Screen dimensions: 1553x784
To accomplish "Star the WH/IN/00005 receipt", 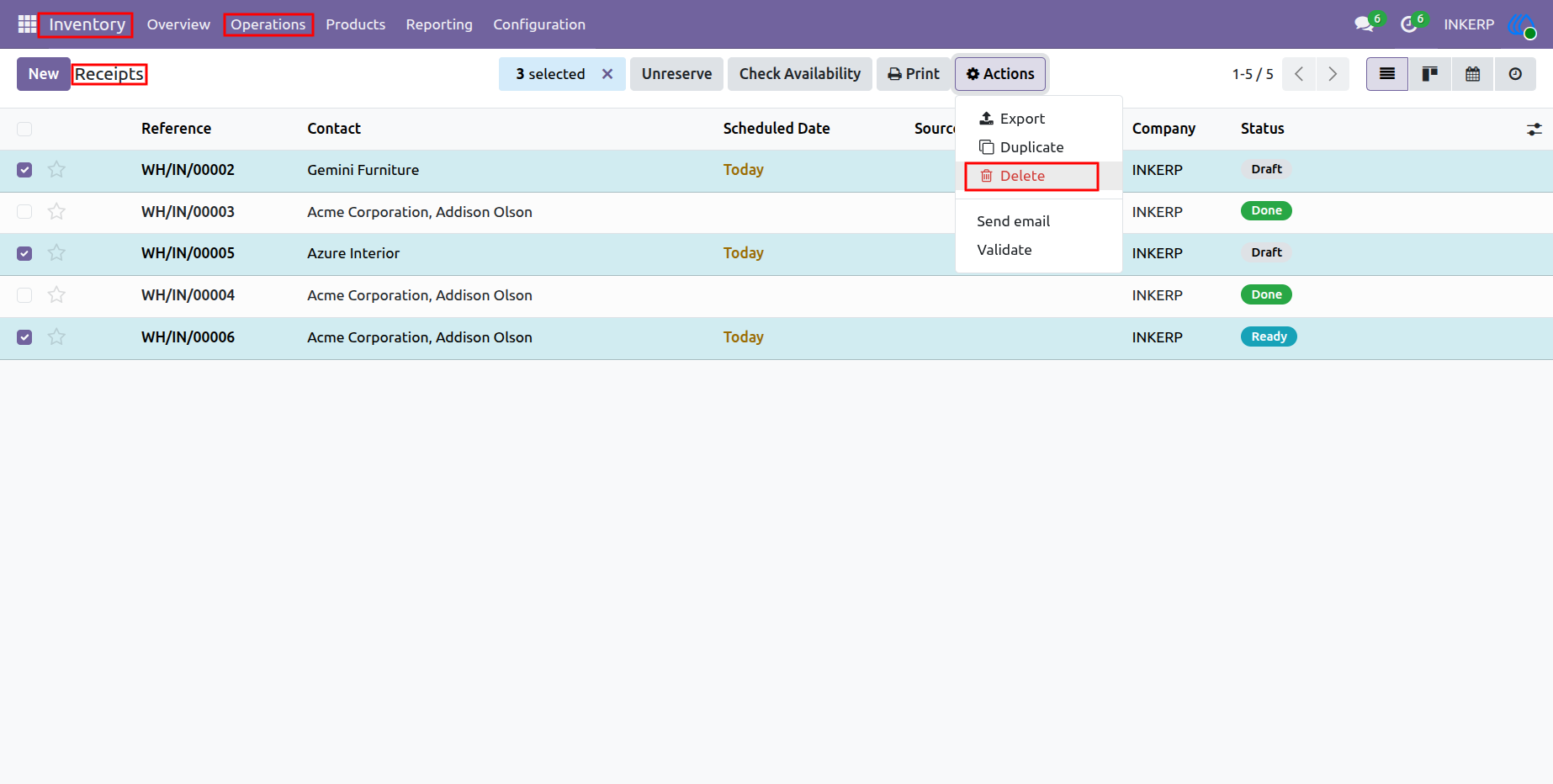I will (56, 253).
